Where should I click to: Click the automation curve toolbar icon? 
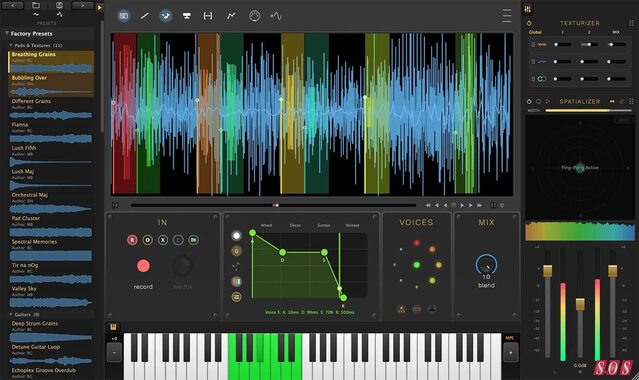tap(231, 16)
